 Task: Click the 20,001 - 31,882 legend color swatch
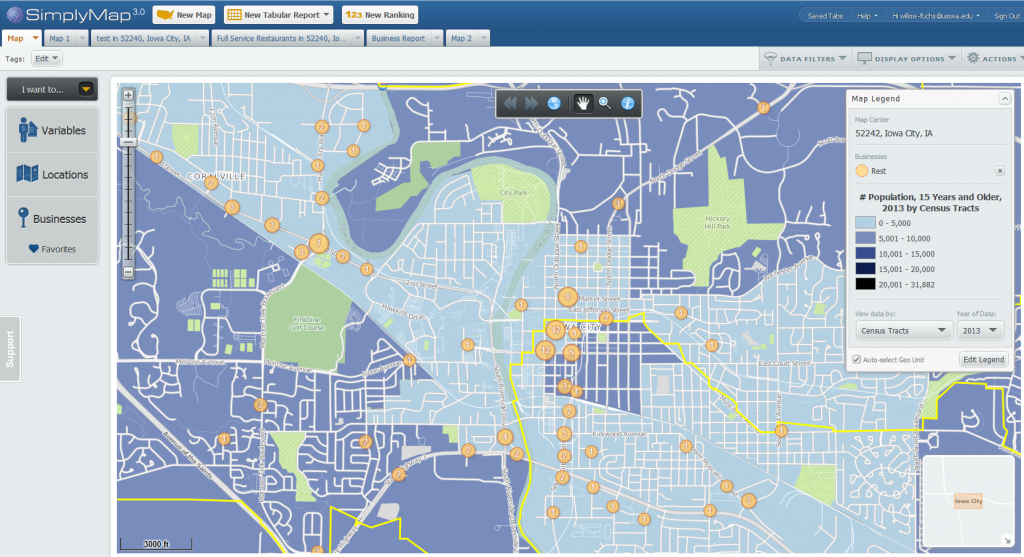point(865,285)
